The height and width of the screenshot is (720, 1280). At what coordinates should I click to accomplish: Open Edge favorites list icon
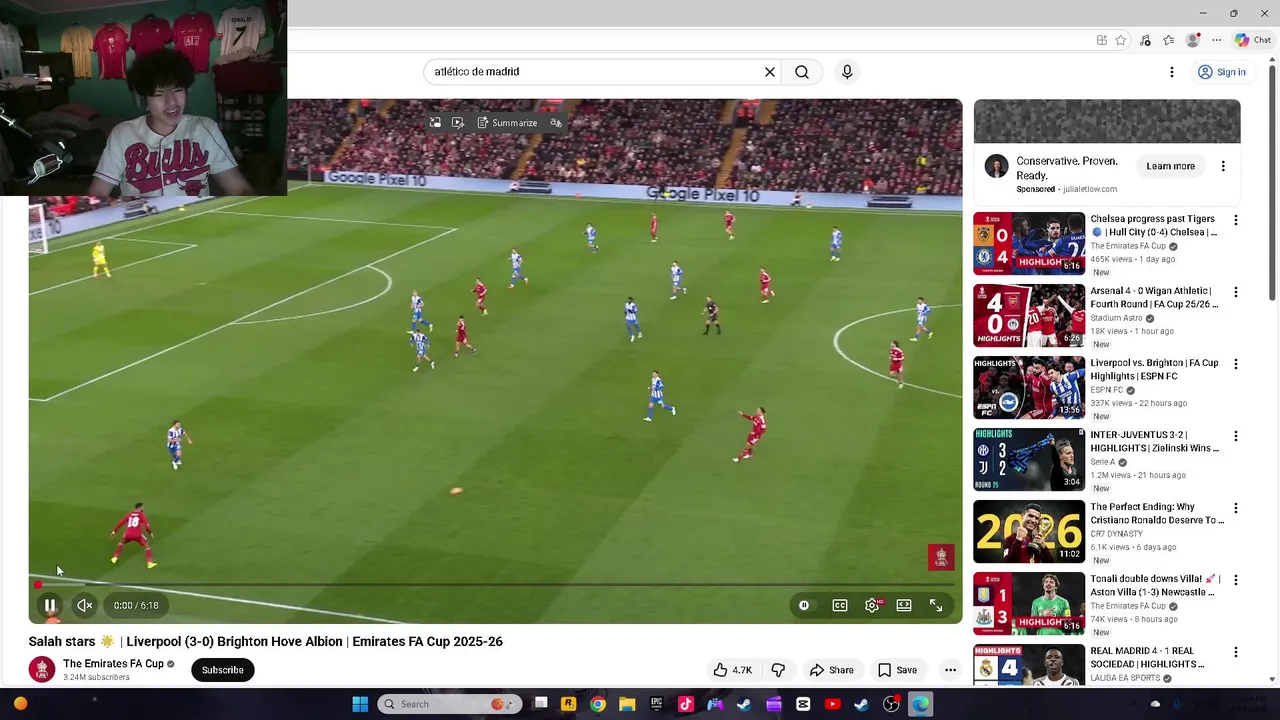click(1168, 40)
